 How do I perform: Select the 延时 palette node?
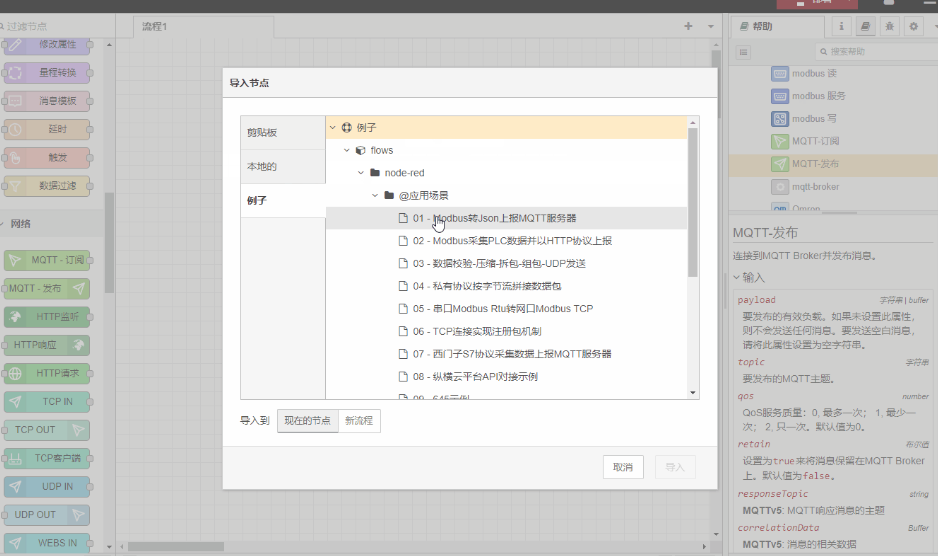click(x=47, y=129)
